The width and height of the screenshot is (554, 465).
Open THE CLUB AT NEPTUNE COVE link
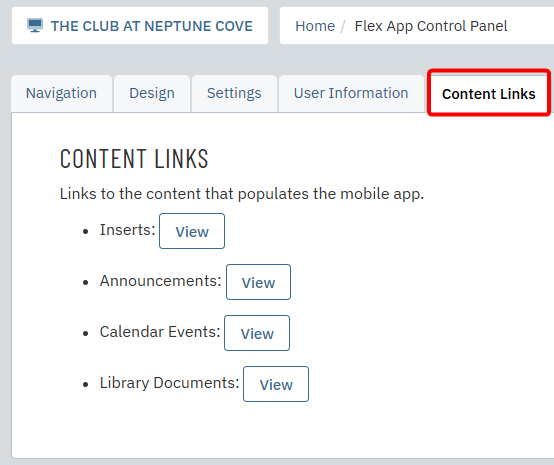[x=152, y=26]
